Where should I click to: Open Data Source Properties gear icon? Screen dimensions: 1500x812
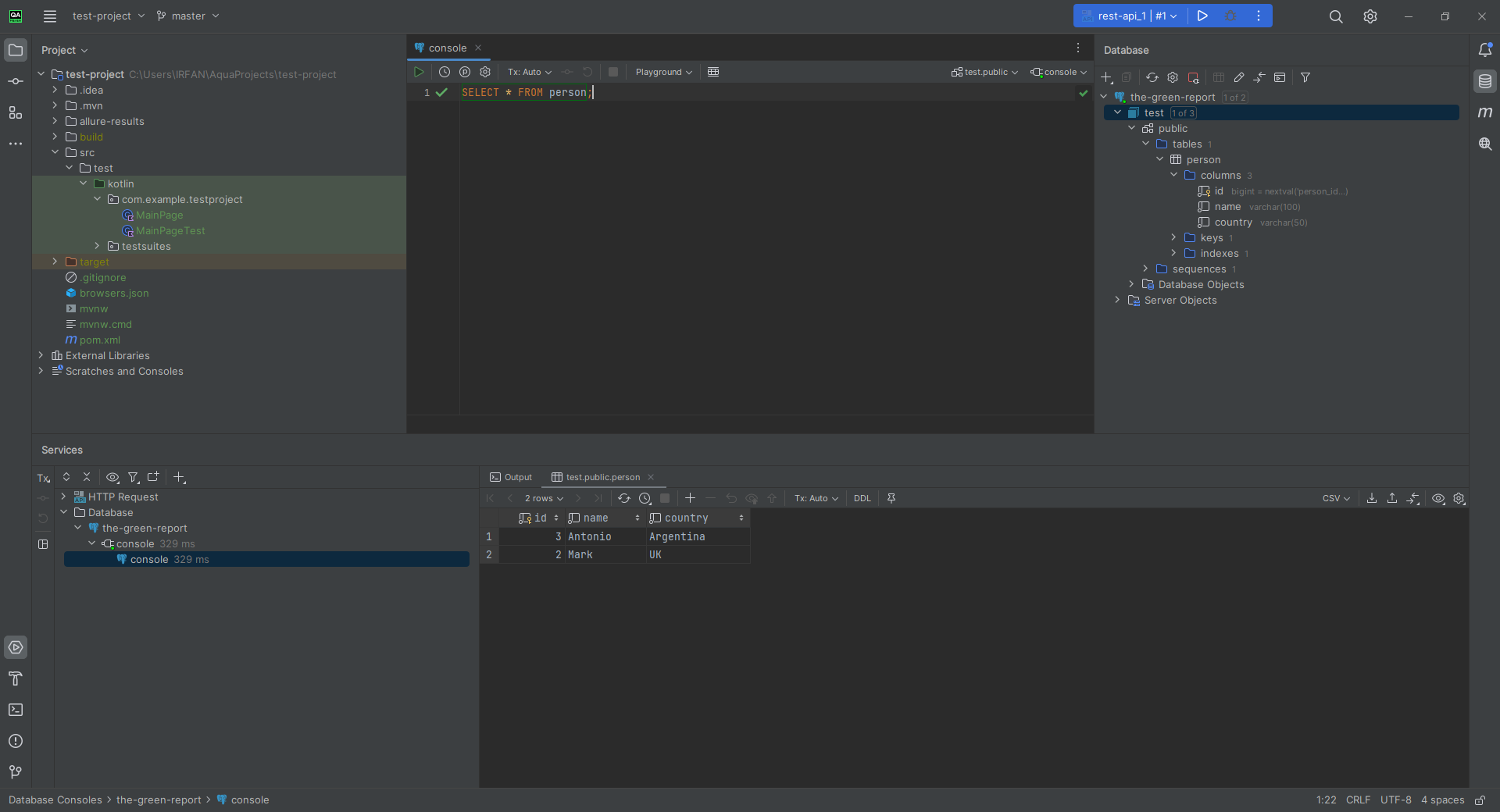pos(1173,77)
